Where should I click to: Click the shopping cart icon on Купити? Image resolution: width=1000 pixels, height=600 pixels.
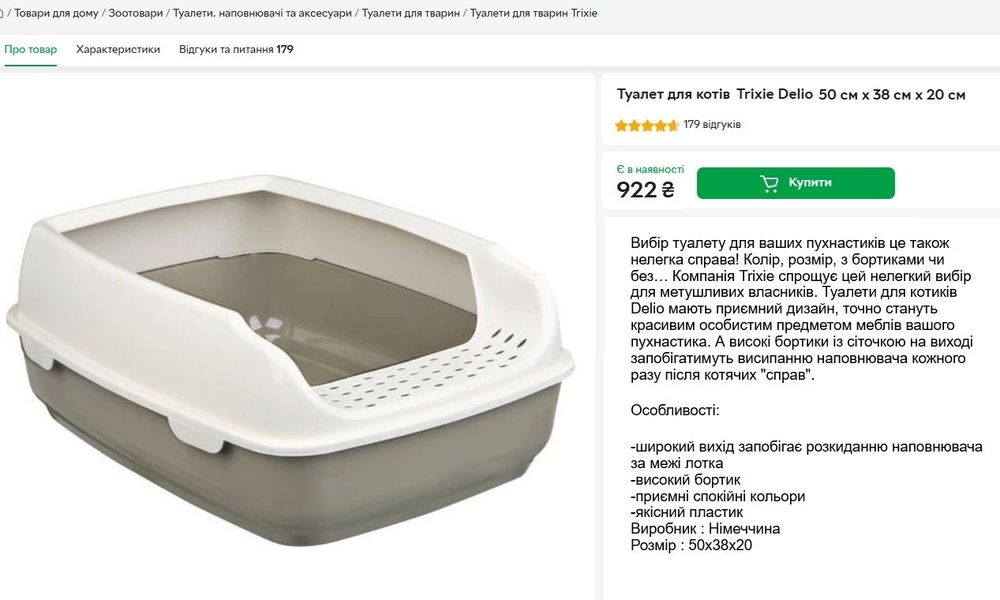coord(769,183)
